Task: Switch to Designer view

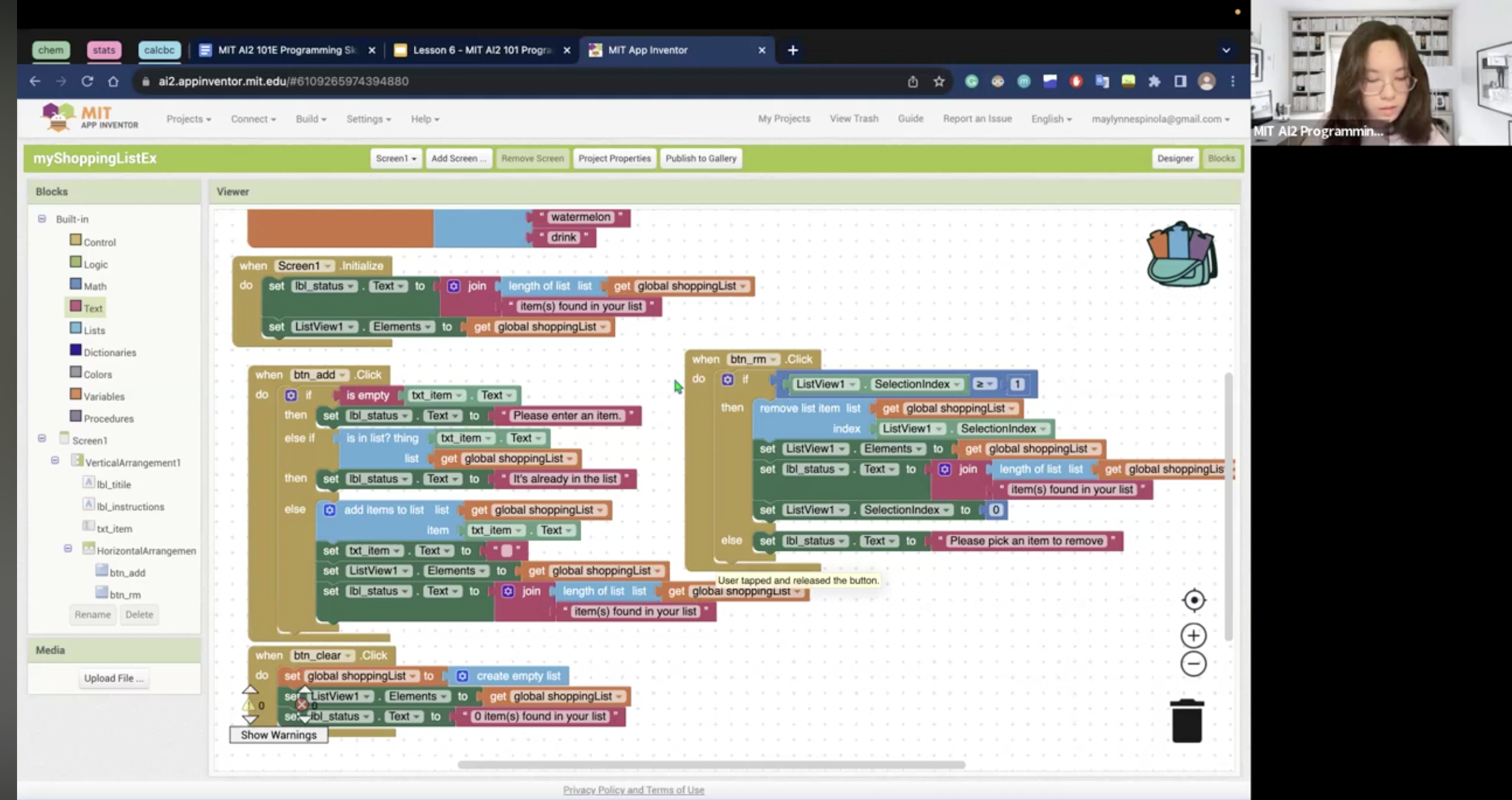Action: pos(1175,158)
